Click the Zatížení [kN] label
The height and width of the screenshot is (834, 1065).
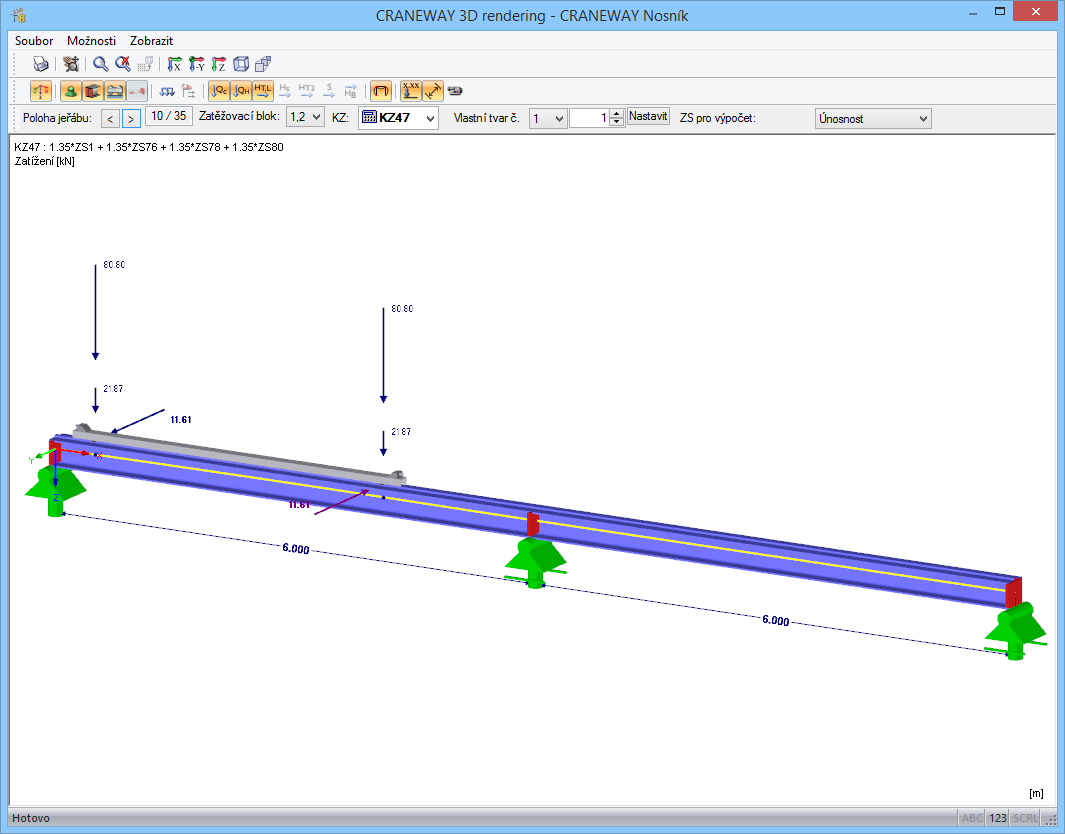click(x=45, y=162)
